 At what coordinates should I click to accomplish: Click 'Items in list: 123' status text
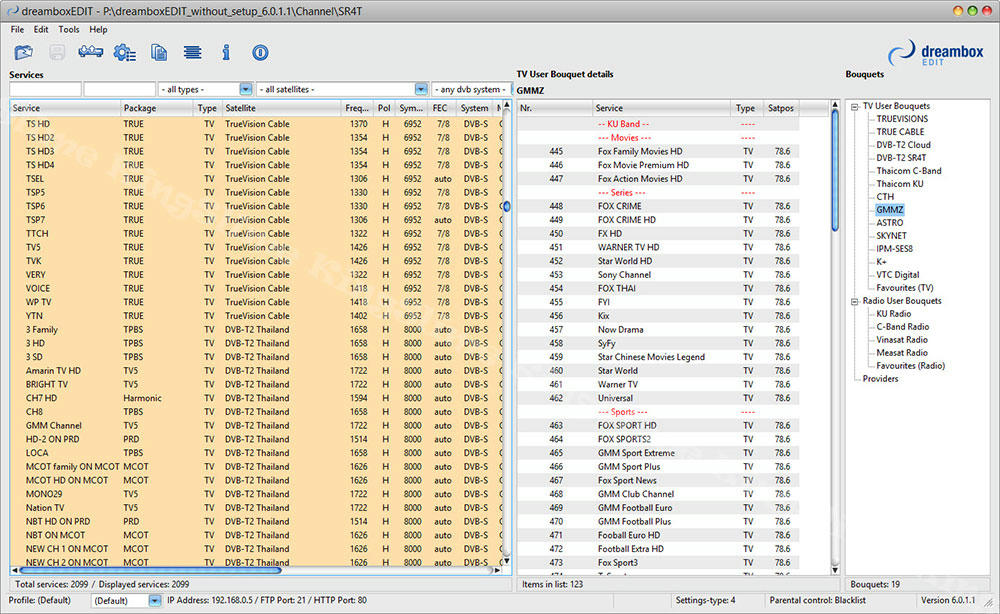552,584
